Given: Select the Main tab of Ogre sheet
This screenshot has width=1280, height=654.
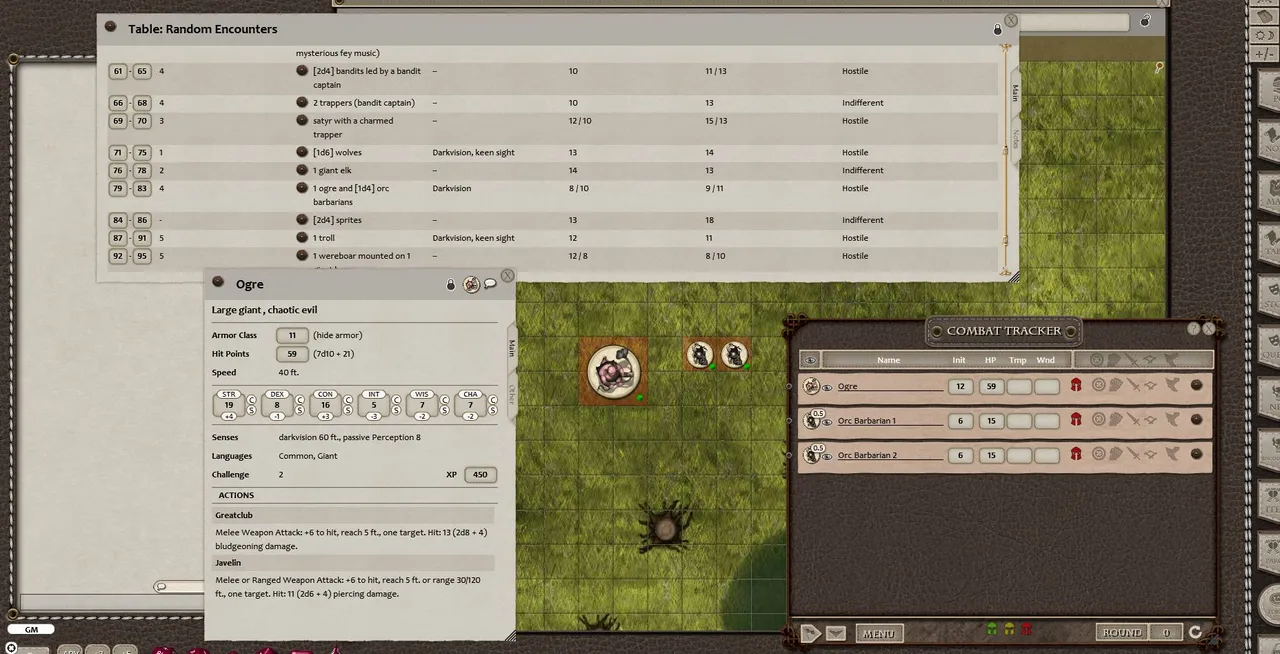Looking at the screenshot, I should coord(511,348).
